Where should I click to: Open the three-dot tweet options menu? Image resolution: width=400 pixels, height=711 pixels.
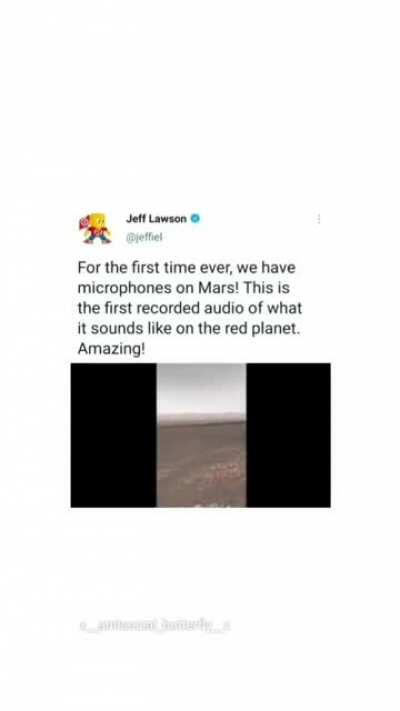tap(319, 219)
